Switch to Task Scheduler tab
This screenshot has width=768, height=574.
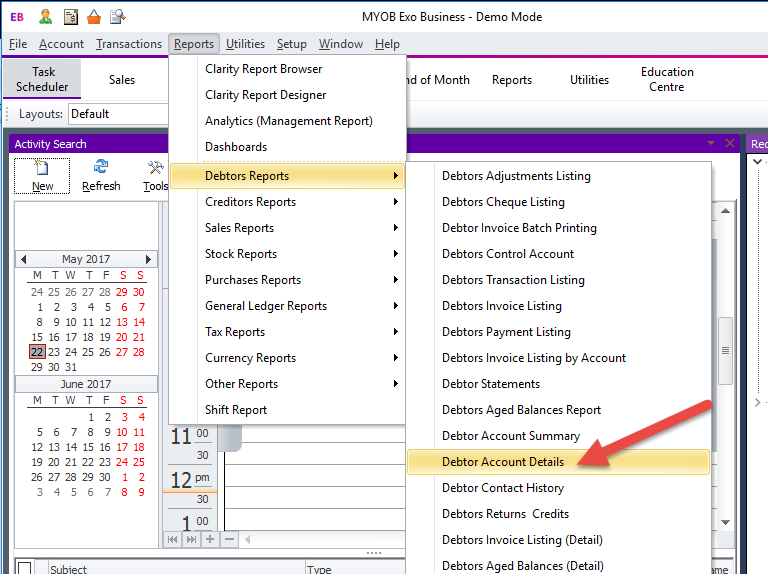point(43,79)
